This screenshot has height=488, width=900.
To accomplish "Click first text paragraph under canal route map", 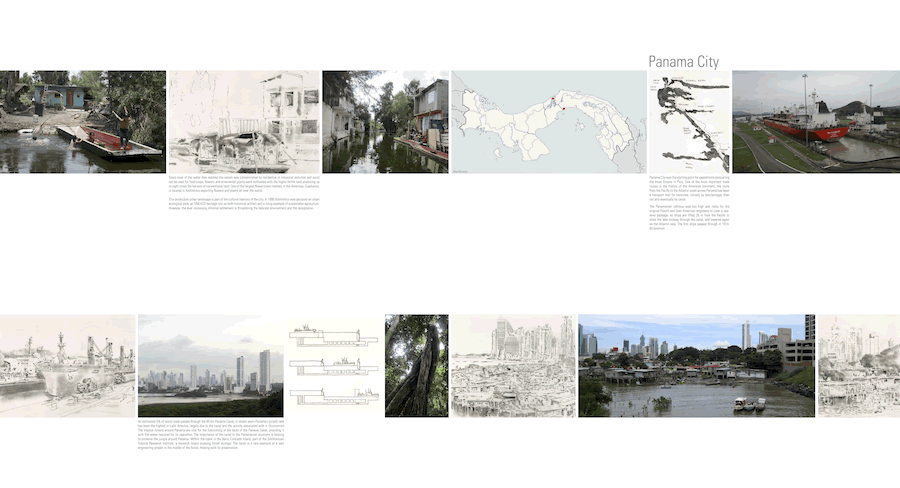I will (x=689, y=190).
